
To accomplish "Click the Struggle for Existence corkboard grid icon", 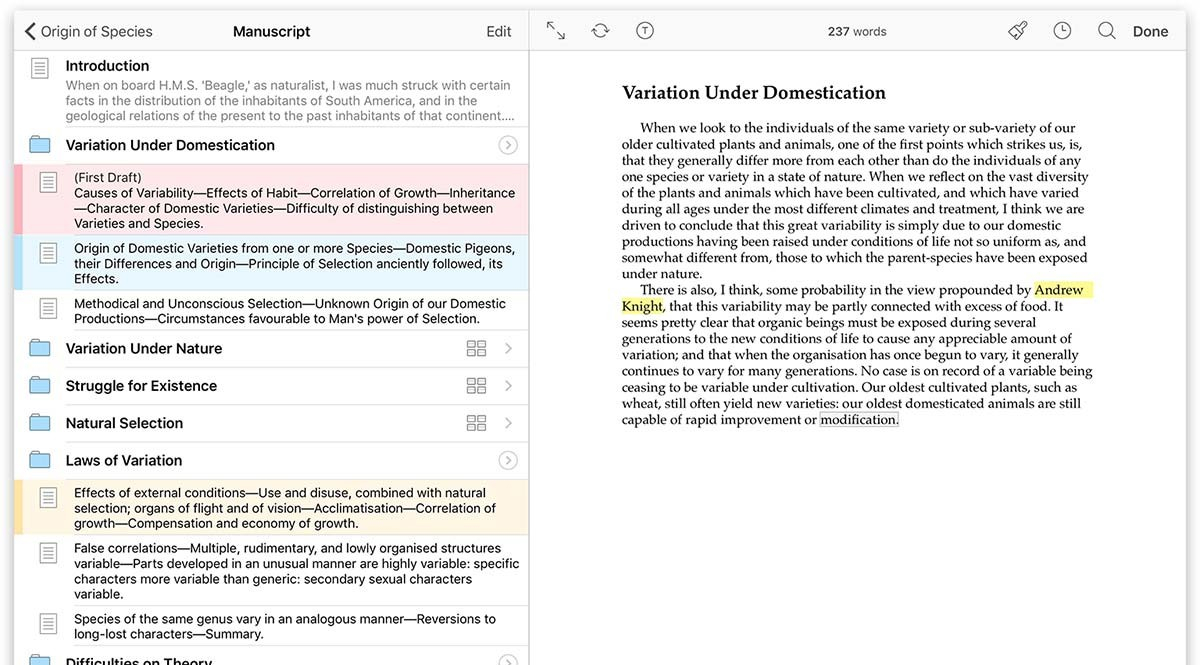I will pyautogui.click(x=476, y=386).
